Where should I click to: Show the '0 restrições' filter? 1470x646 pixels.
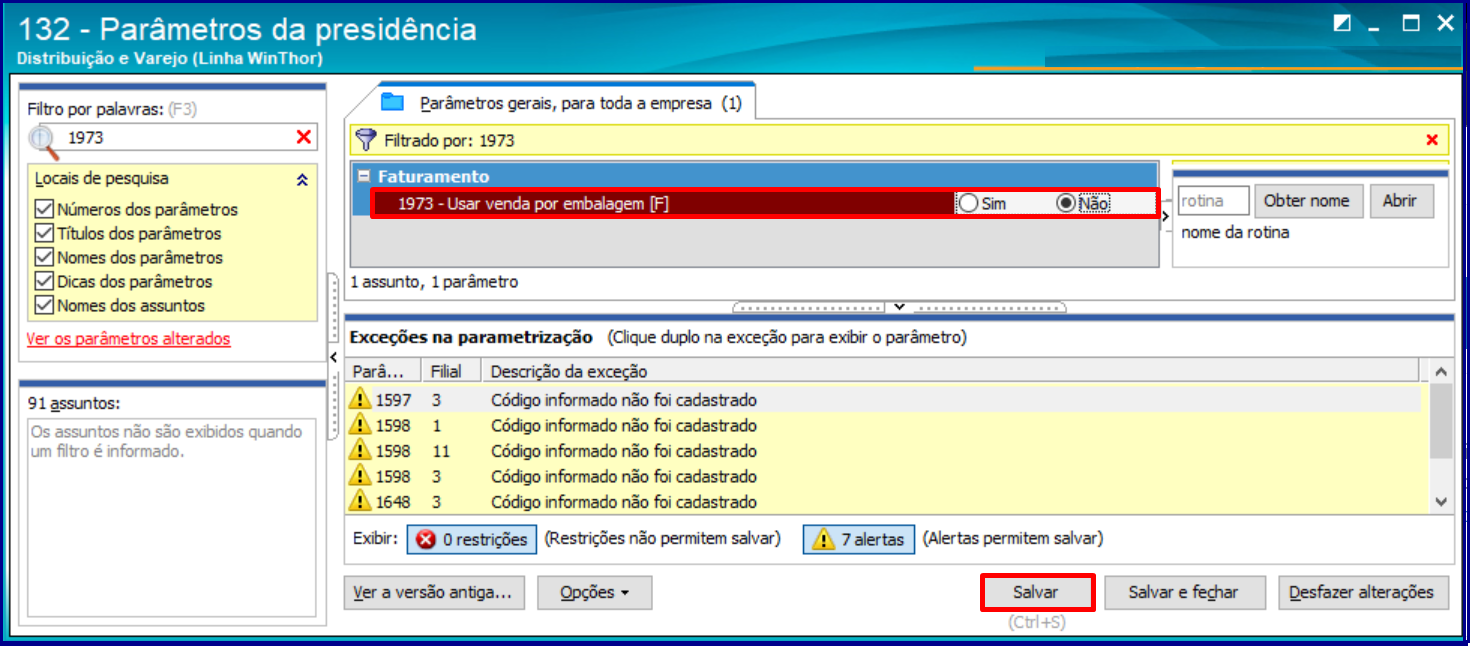click(x=472, y=539)
